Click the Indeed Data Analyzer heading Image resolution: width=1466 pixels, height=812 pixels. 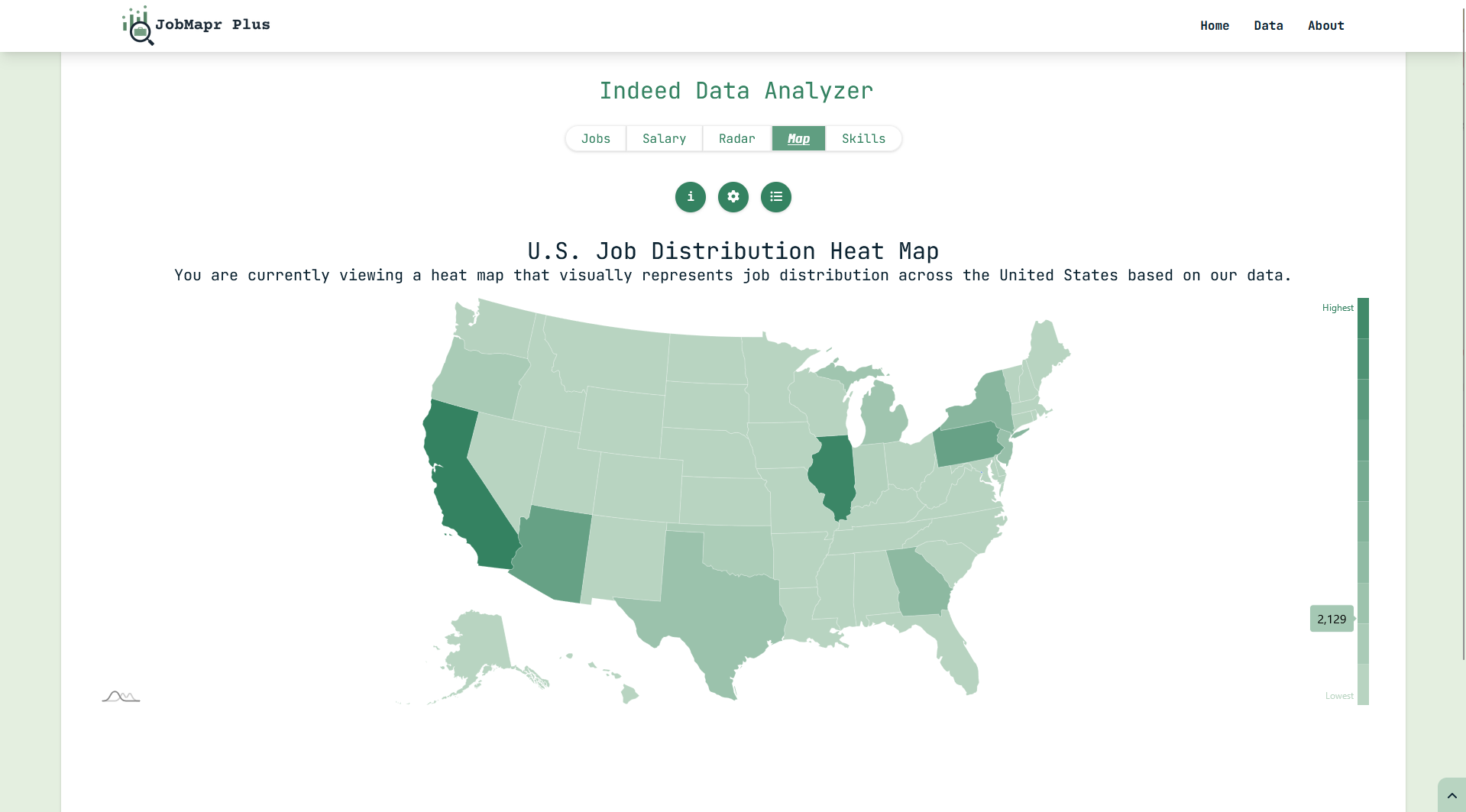tap(736, 91)
